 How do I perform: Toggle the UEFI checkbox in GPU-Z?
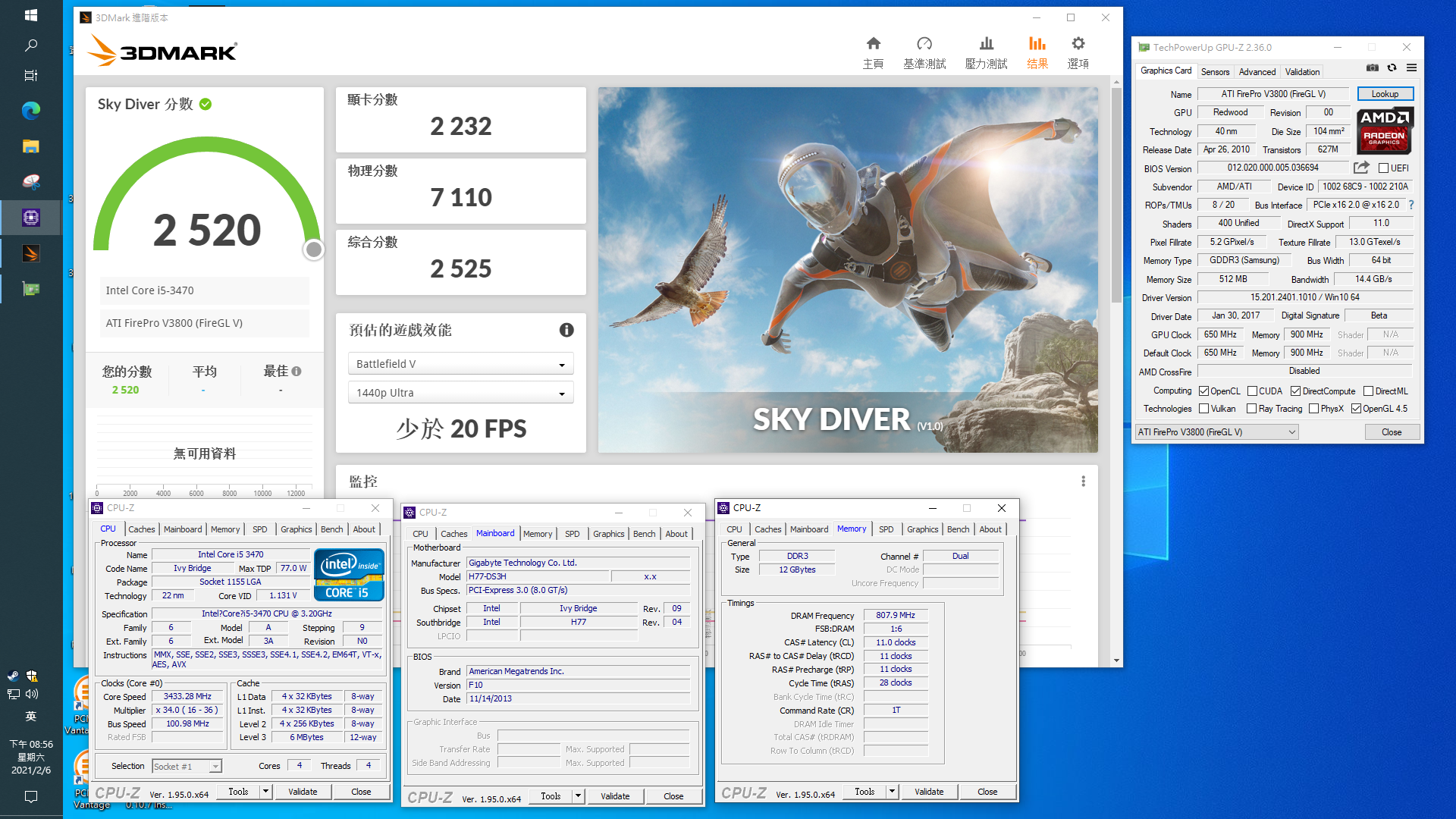[1383, 168]
